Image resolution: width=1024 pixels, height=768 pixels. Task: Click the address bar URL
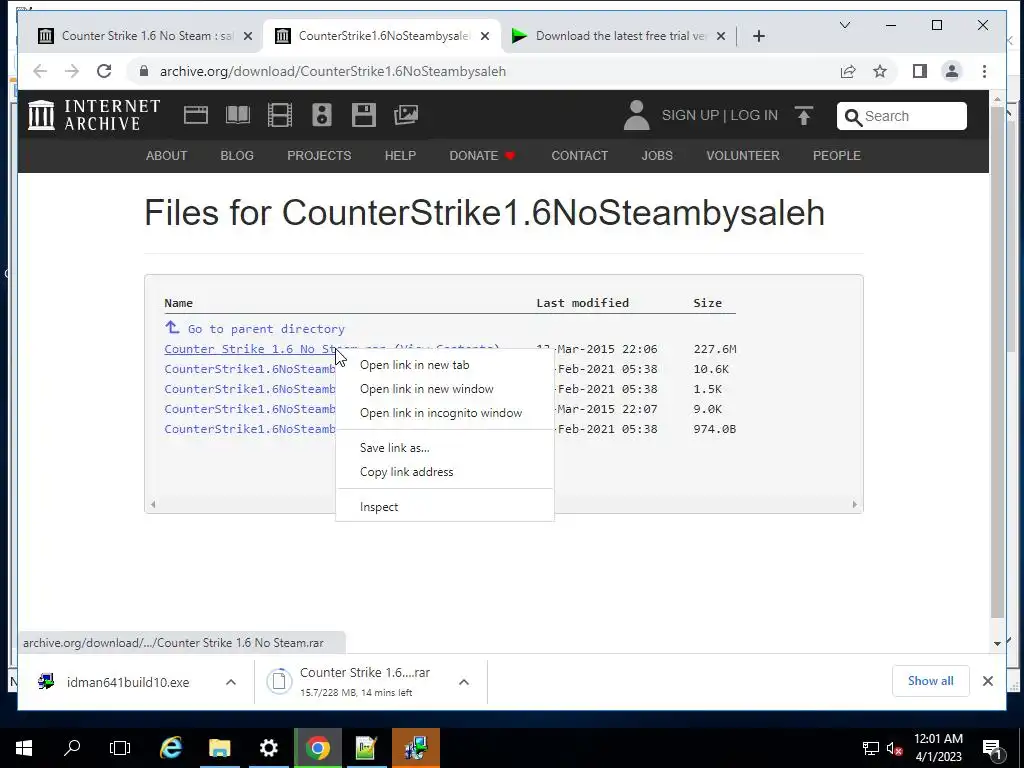[333, 71]
